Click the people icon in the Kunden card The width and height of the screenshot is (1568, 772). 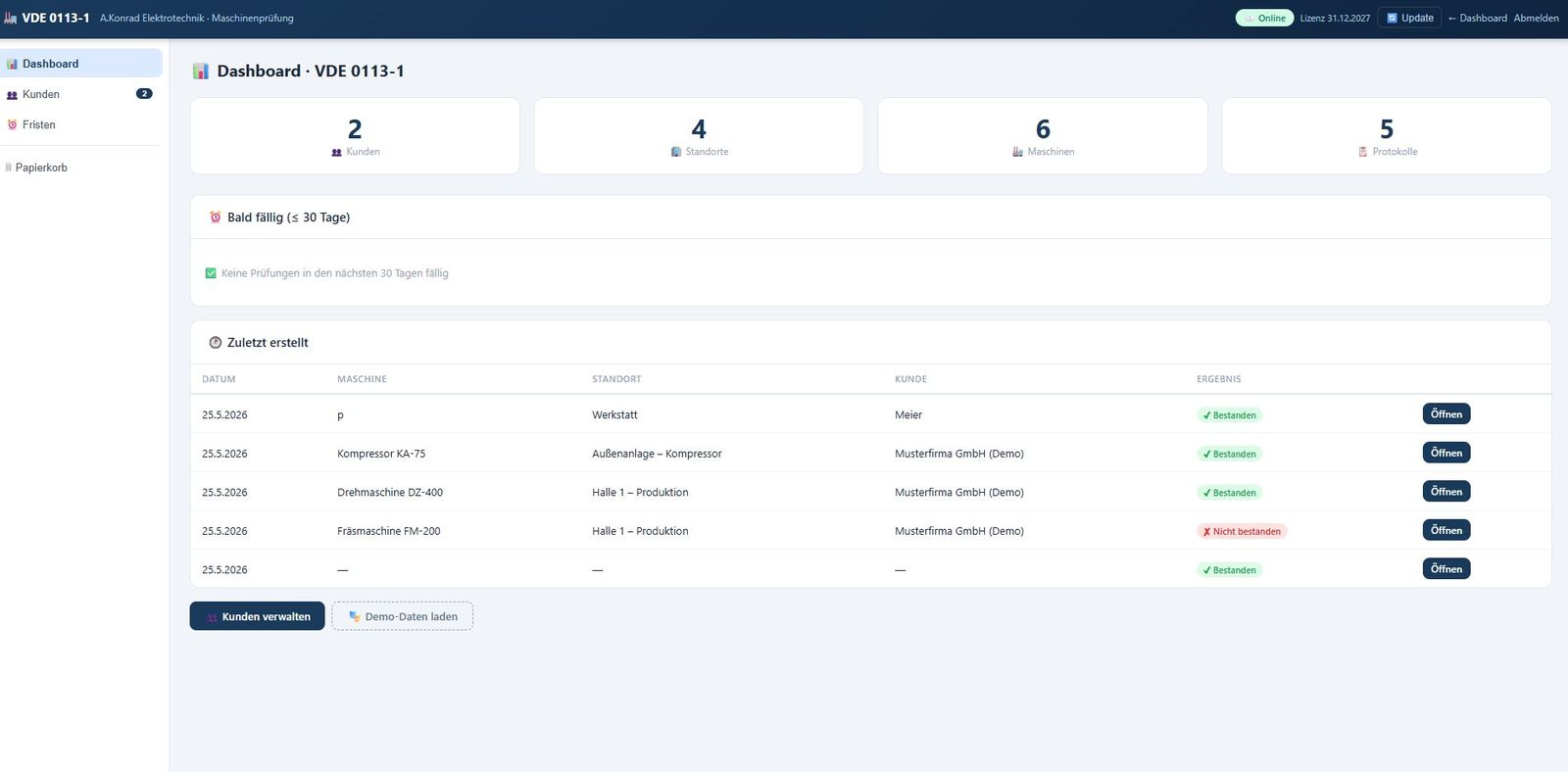[336, 152]
